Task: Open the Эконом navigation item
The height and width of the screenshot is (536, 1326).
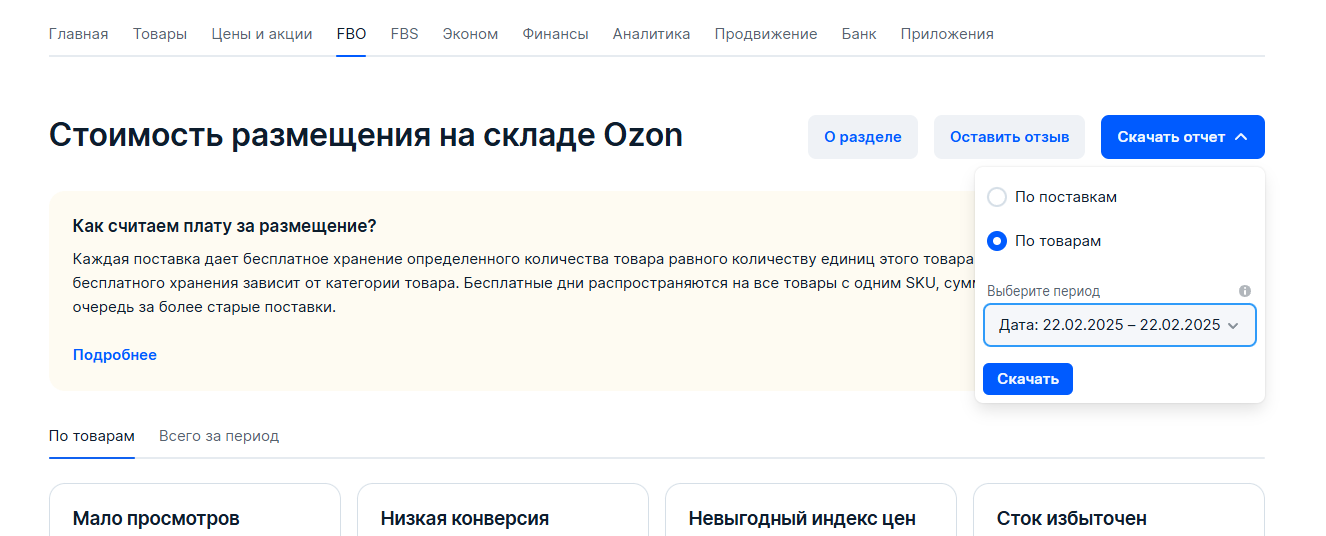Action: 470,34
